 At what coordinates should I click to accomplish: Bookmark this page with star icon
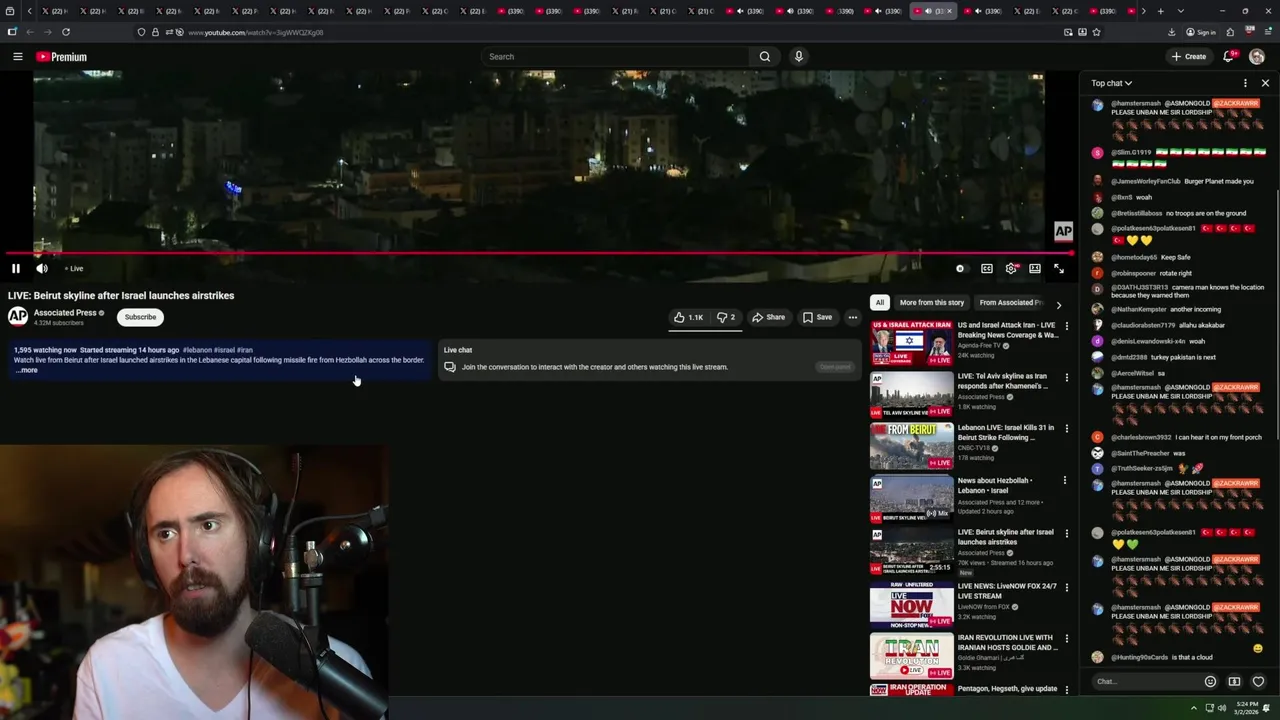point(1096,32)
